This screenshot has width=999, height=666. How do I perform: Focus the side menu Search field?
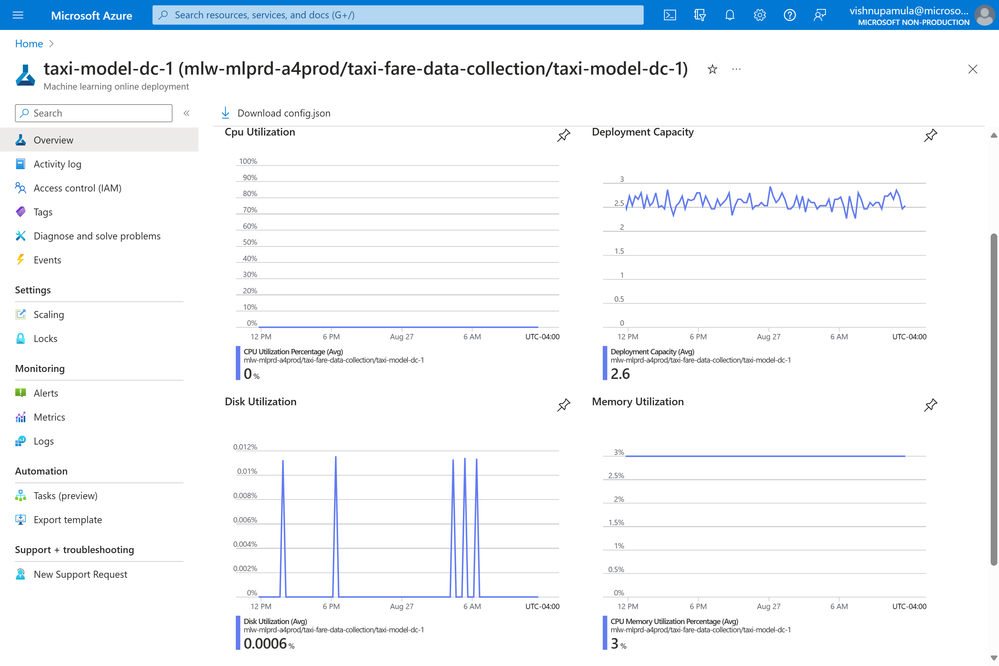tap(94, 113)
